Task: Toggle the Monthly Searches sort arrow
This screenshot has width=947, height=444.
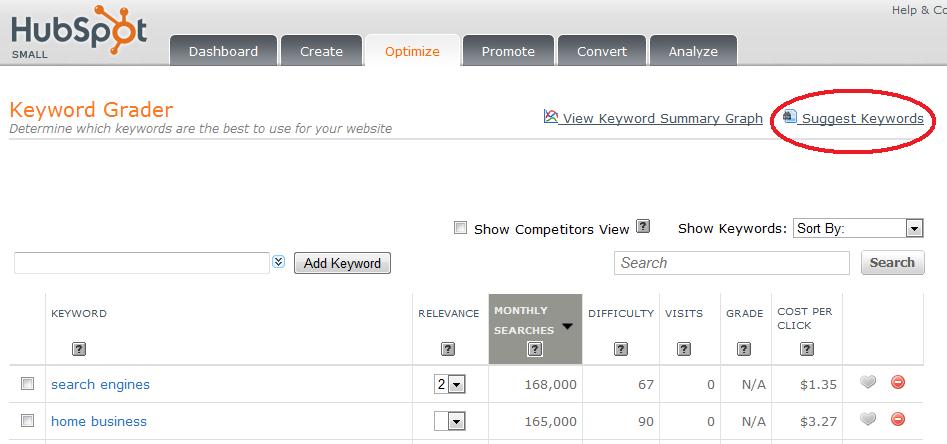Action: [567, 326]
